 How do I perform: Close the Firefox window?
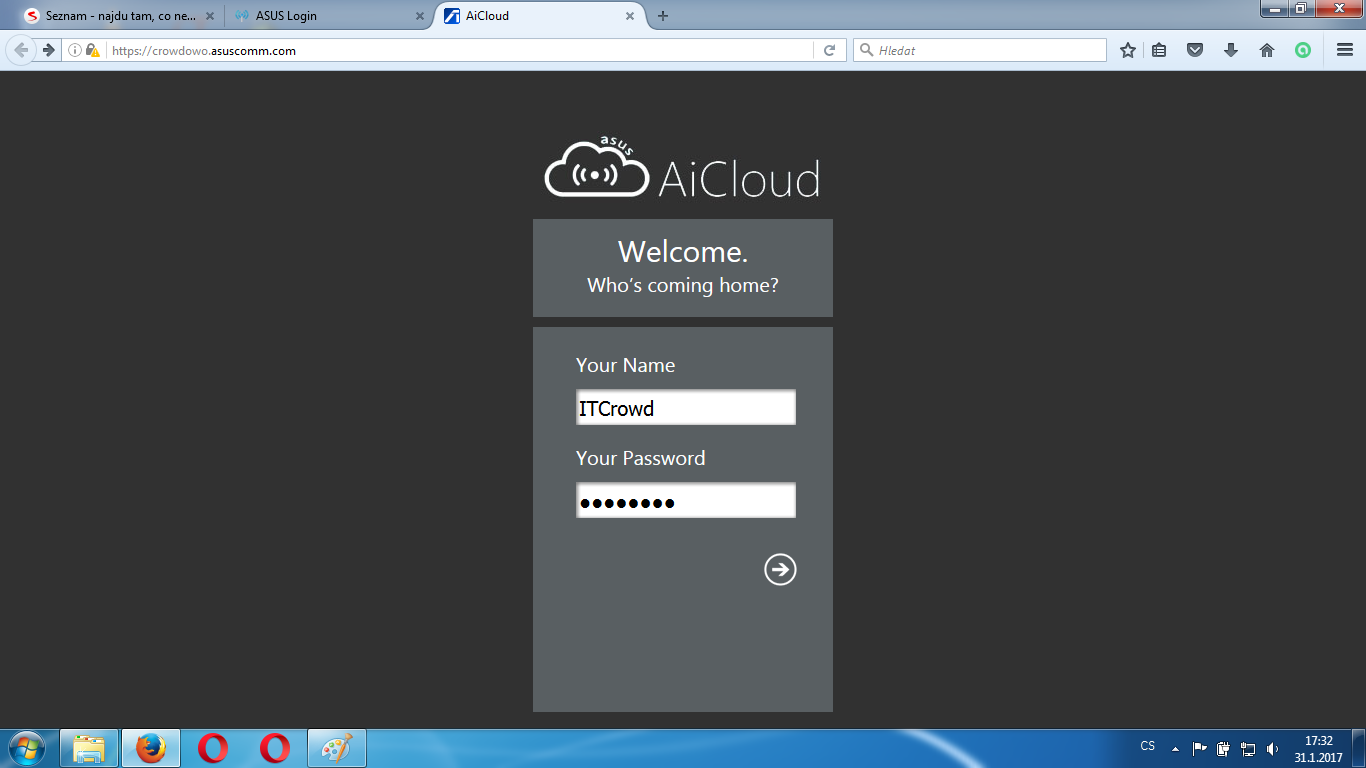[1337, 8]
